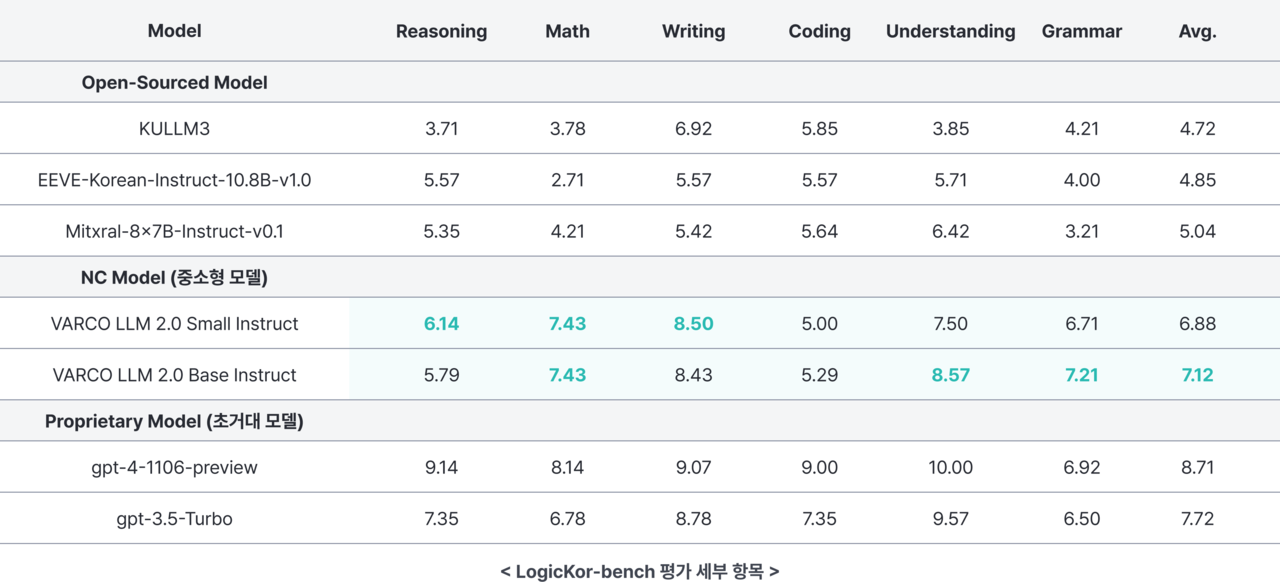The width and height of the screenshot is (1280, 582).
Task: Click the Grammar column header
Action: [x=1081, y=31]
